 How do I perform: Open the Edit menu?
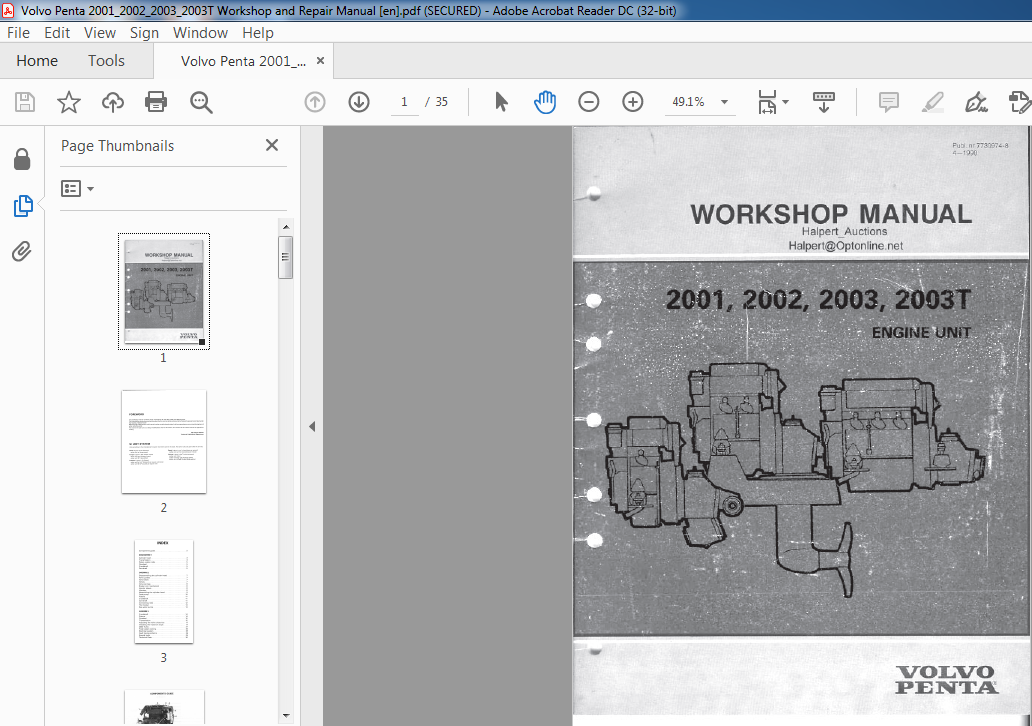[x=57, y=32]
